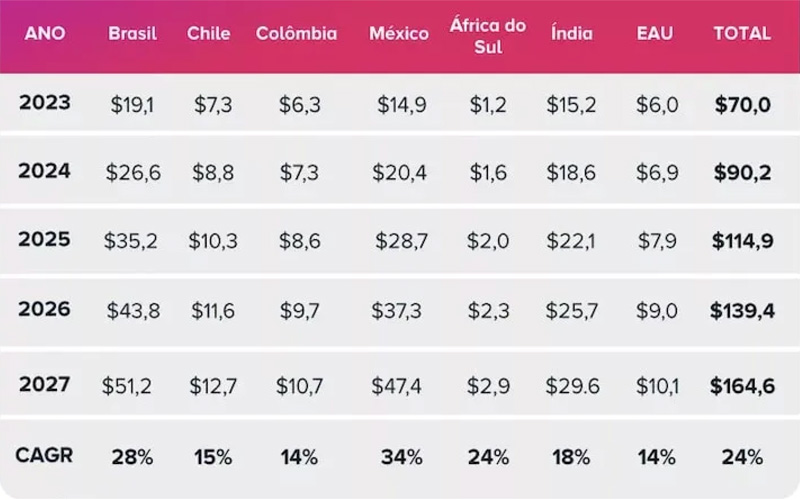Select México's 34% CAGR cell
The height and width of the screenshot is (500, 800).
click(399, 457)
